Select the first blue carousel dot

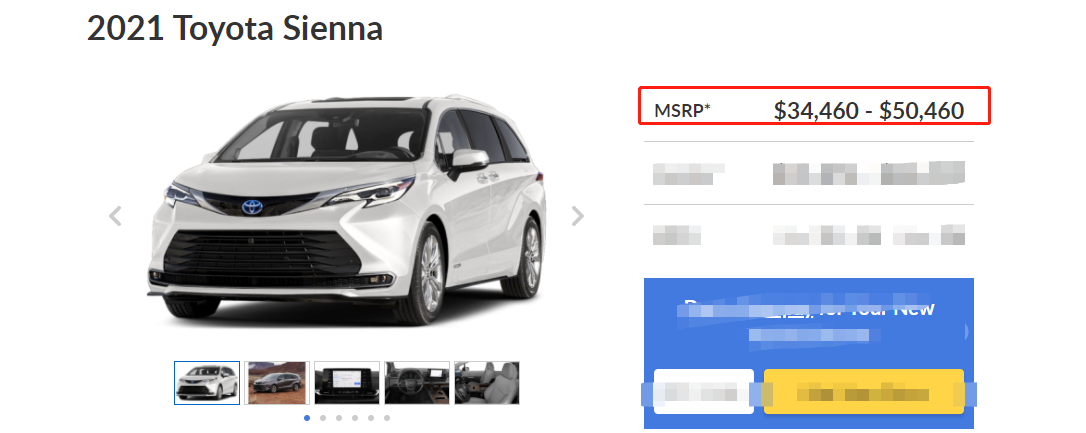[x=307, y=418]
